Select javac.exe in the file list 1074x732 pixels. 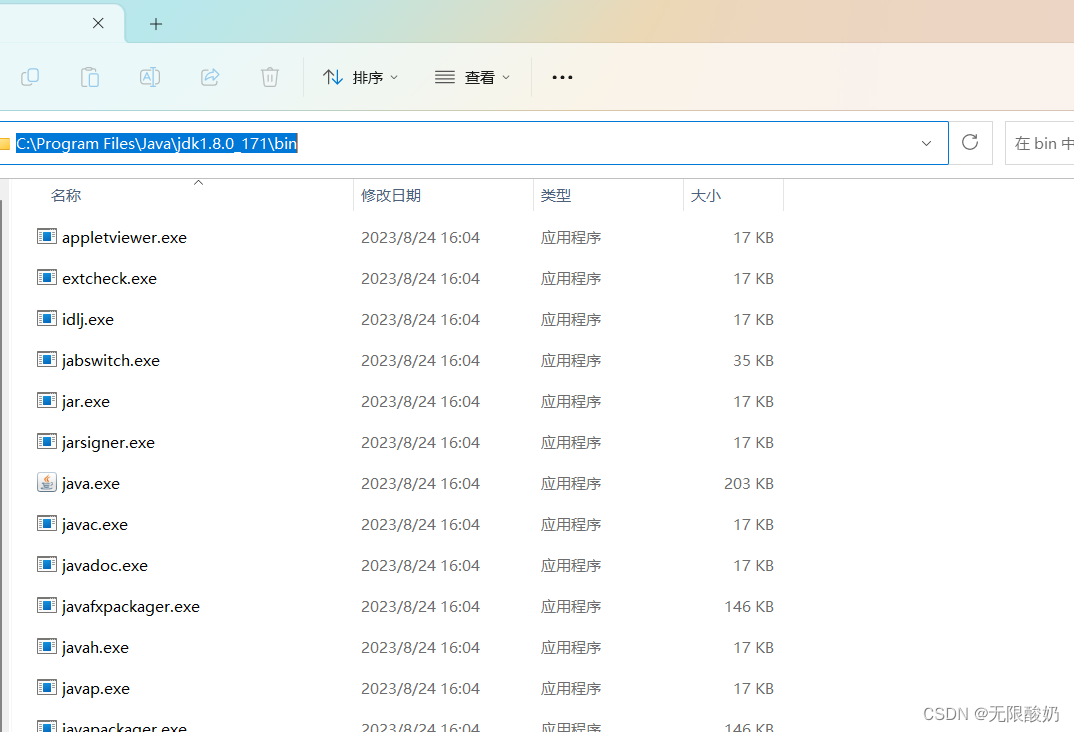click(95, 524)
